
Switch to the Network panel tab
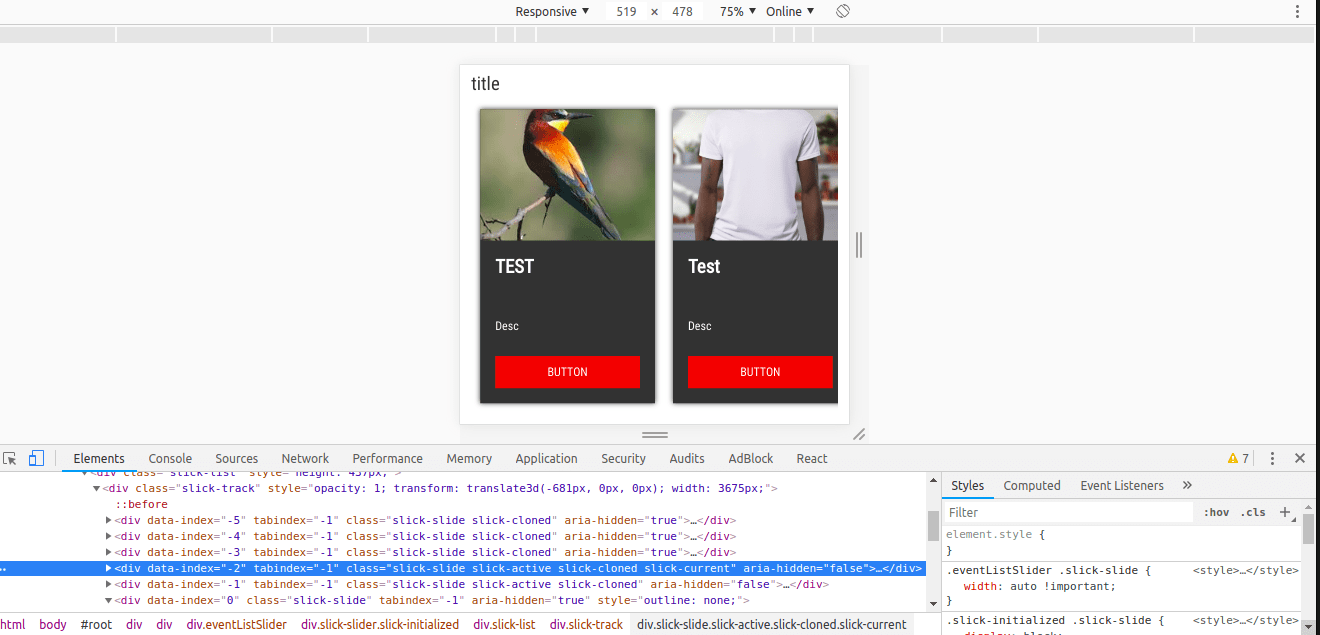304,457
